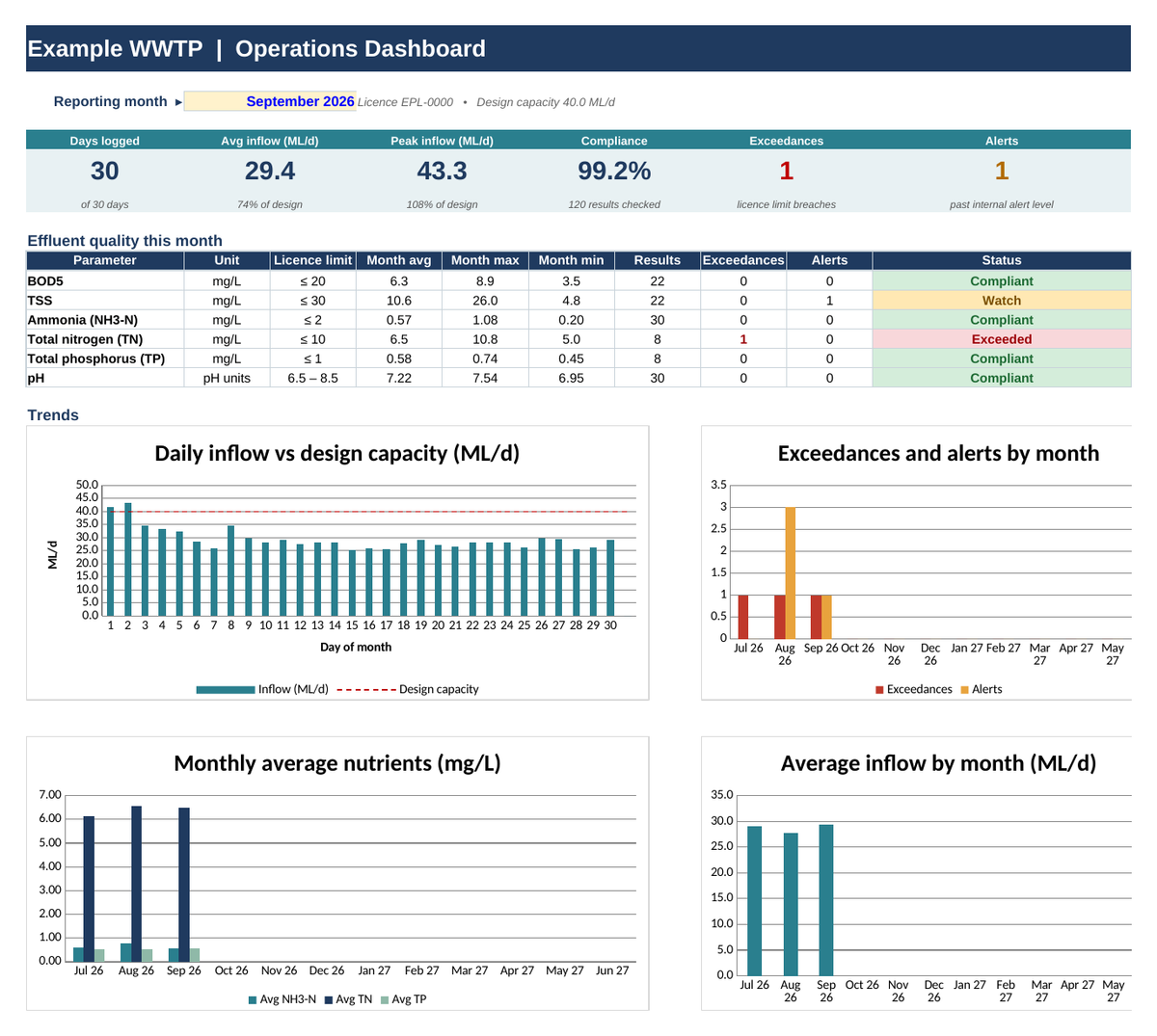Image resolution: width=1157 pixels, height=1036 pixels.
Task: Click the Effluent quality this month heading
Action: (124, 241)
